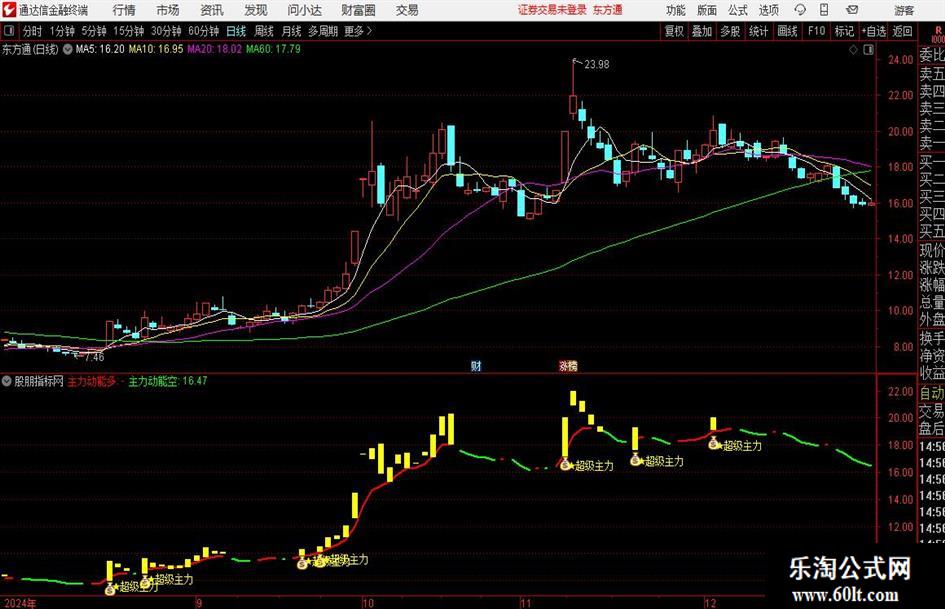Screen dimensions: 945x609
Task: Click the 7.46 low price label
Action: (x=94, y=357)
